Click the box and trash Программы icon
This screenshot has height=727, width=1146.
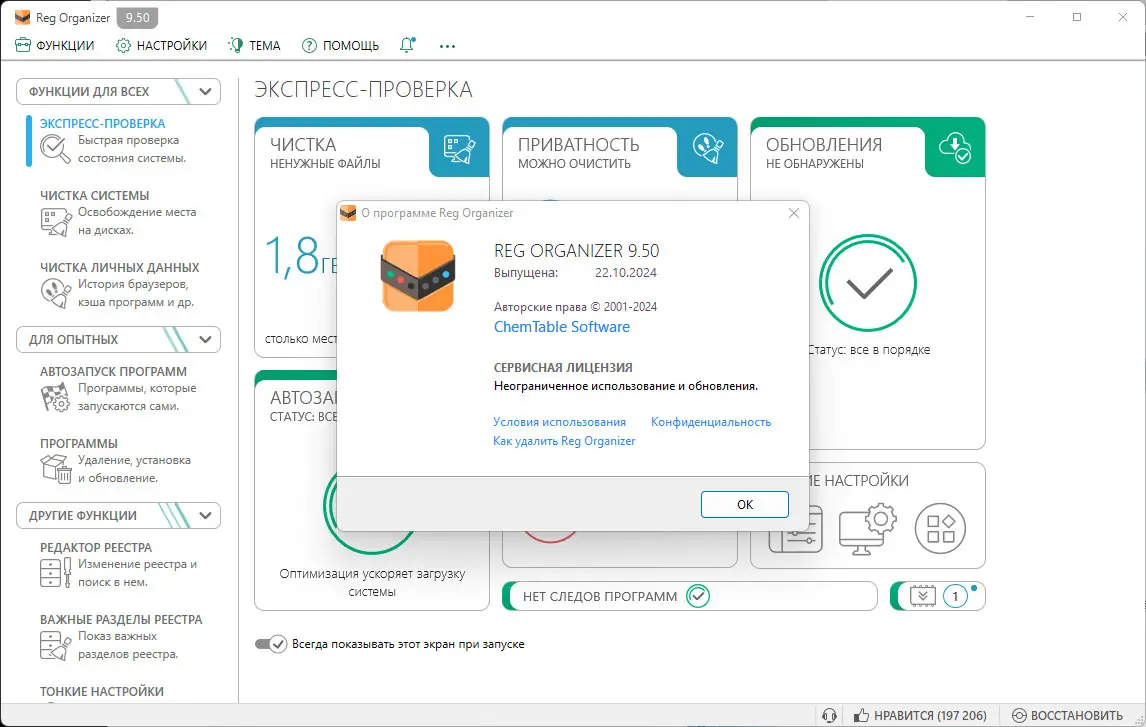[x=56, y=469]
